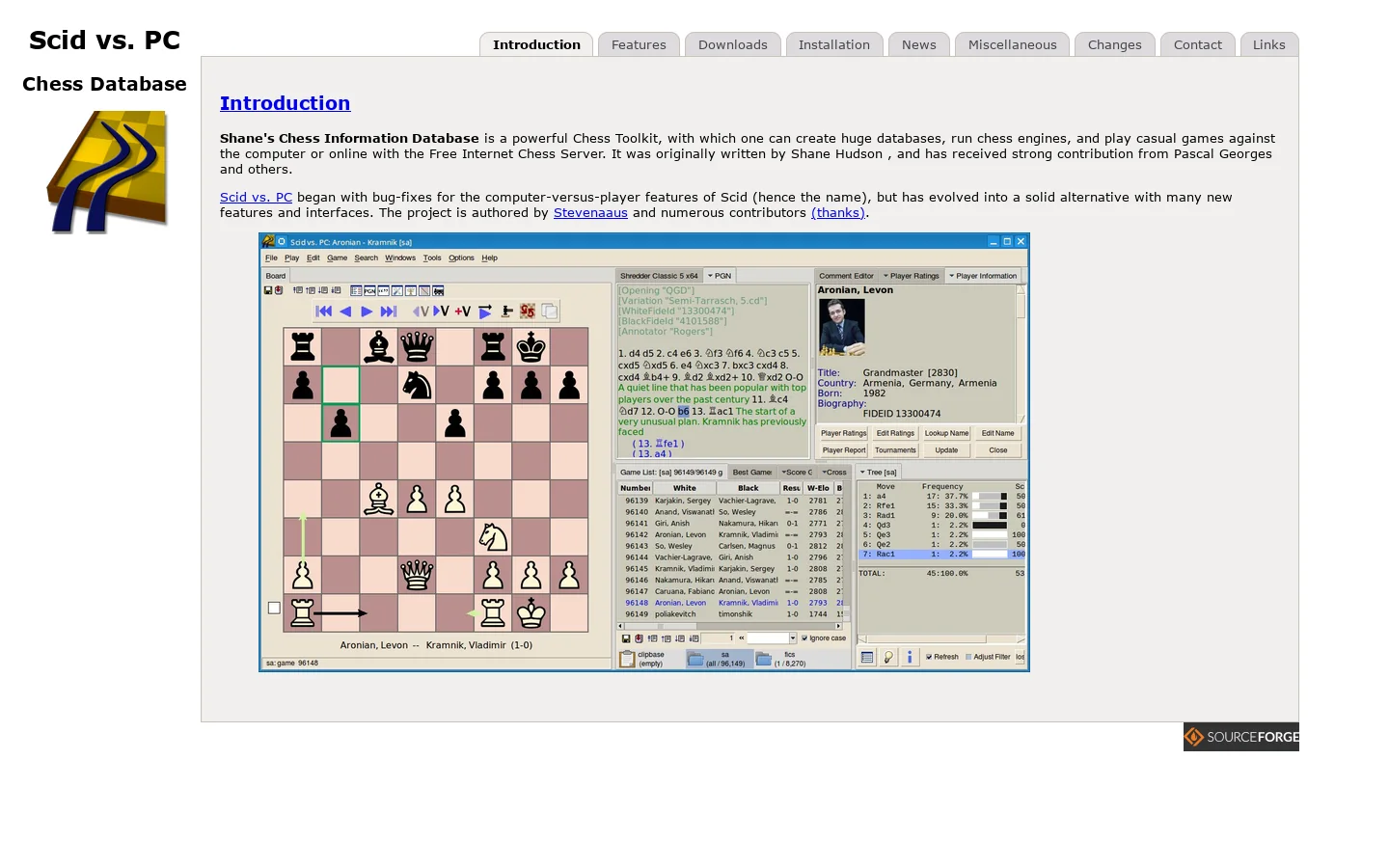
Task: Open the Features tab
Action: (639, 44)
